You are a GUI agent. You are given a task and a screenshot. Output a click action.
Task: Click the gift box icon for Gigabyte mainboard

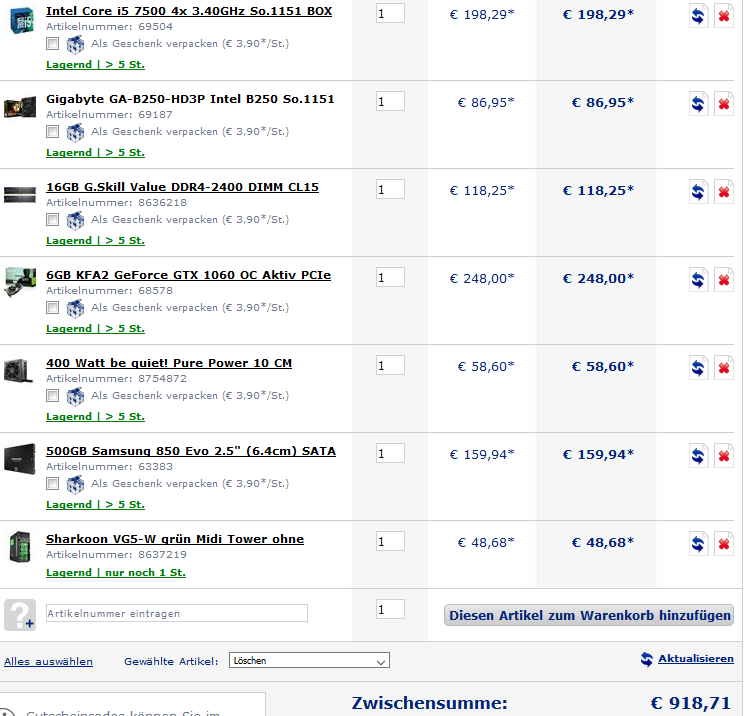click(75, 133)
